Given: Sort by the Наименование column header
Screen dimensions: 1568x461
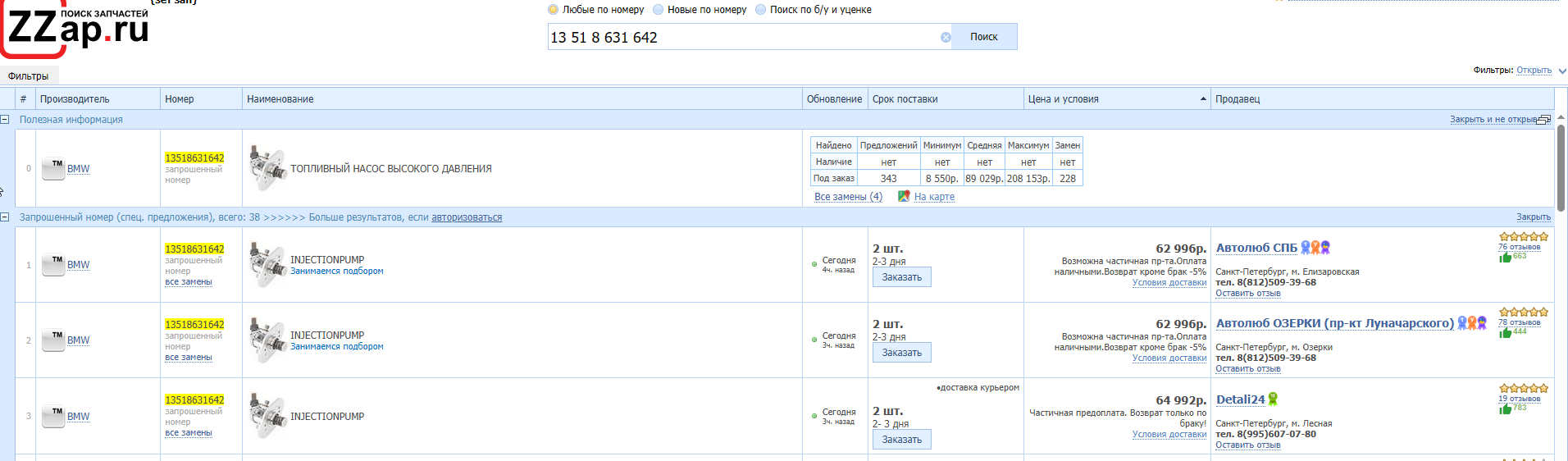Looking at the screenshot, I should (x=522, y=99).
